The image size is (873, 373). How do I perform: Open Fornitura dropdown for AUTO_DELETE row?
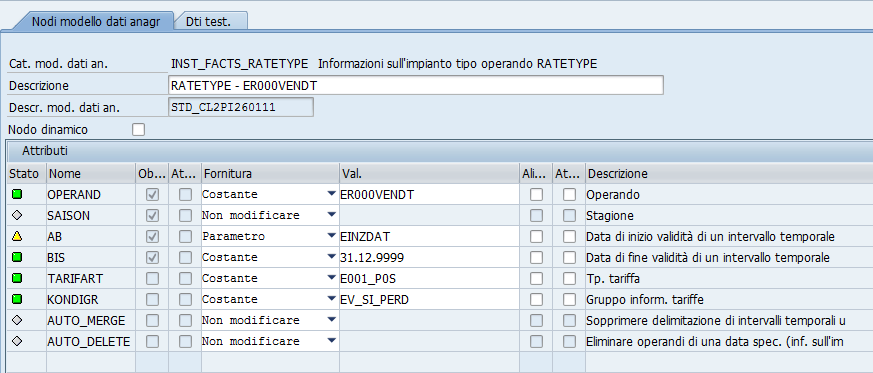tap(332, 341)
